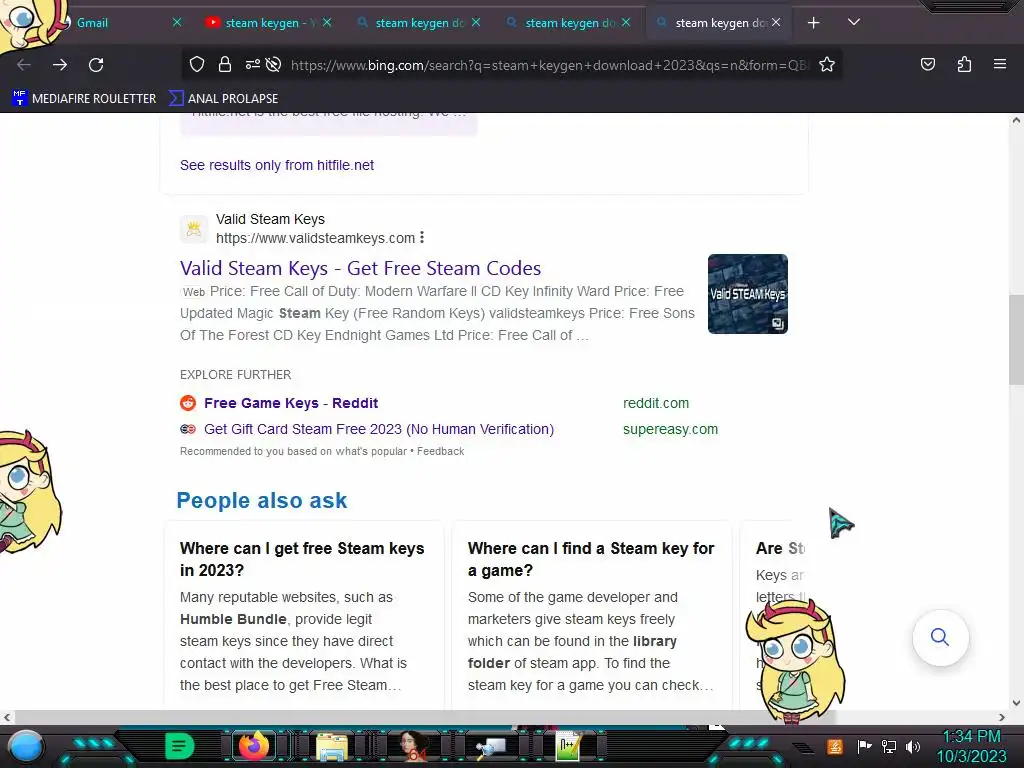The height and width of the screenshot is (768, 1024).
Task: Open the site permissions icon in address bar
Action: point(253,64)
